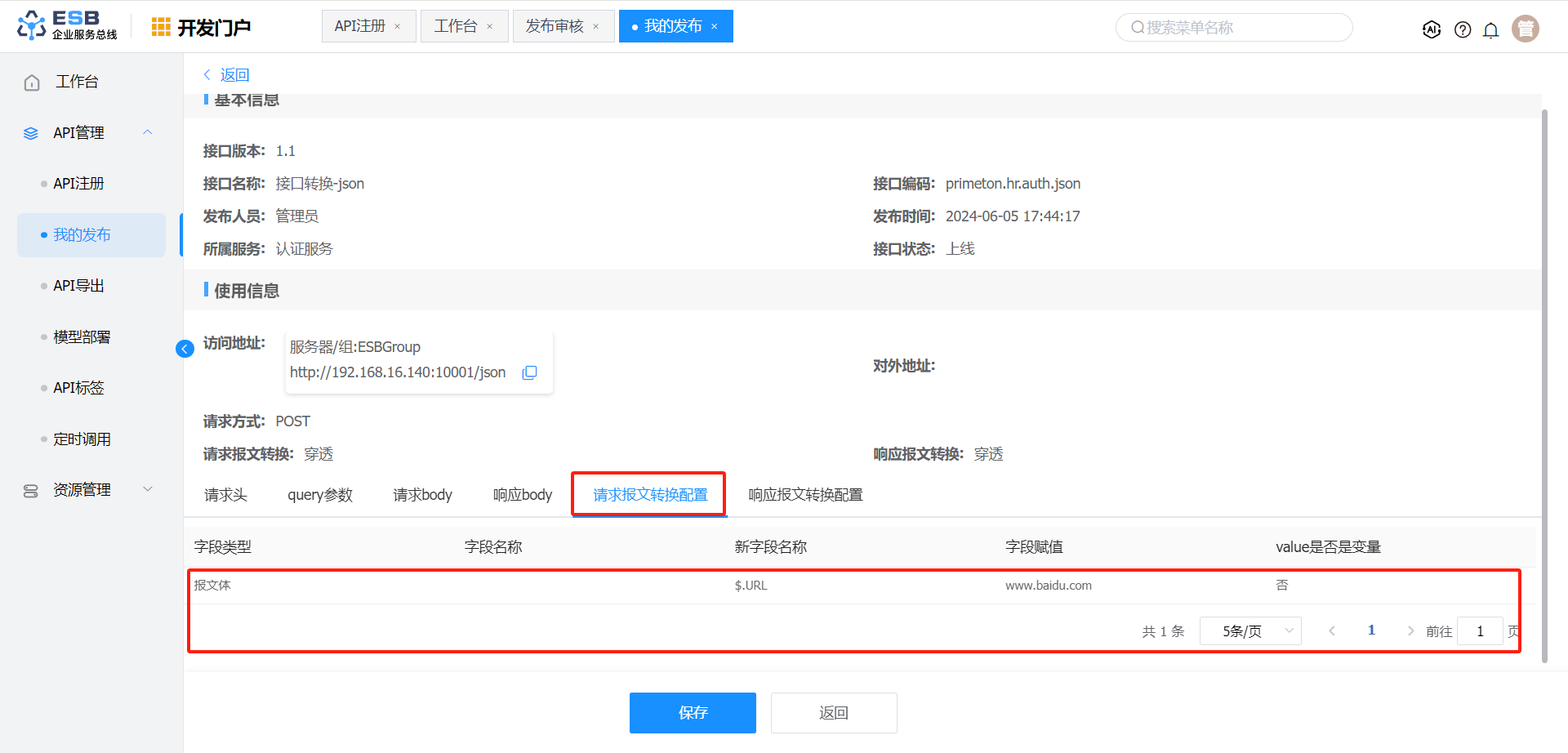
Task: Go to next page arrow in pagination
Action: tap(1410, 631)
